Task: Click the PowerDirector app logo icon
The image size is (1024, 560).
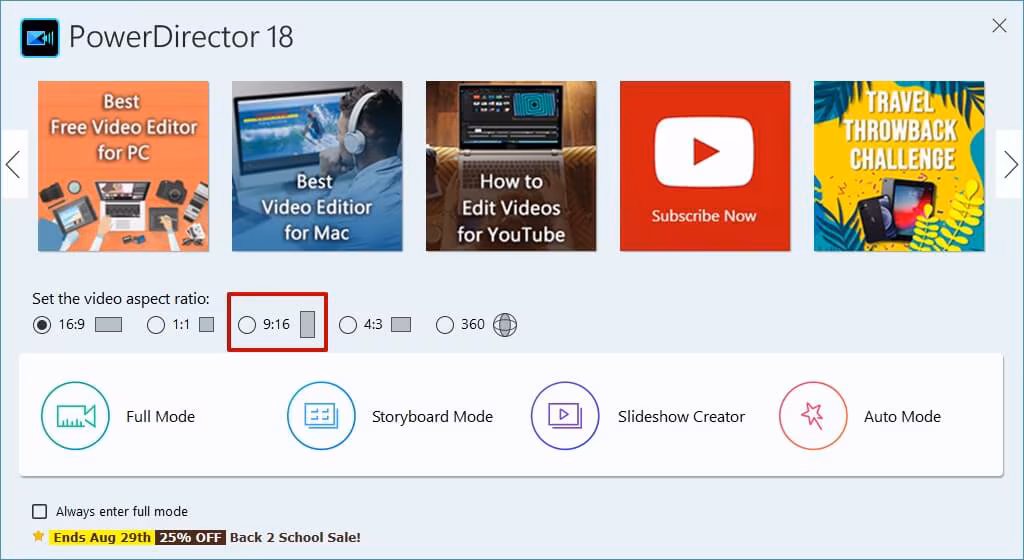Action: [40, 38]
